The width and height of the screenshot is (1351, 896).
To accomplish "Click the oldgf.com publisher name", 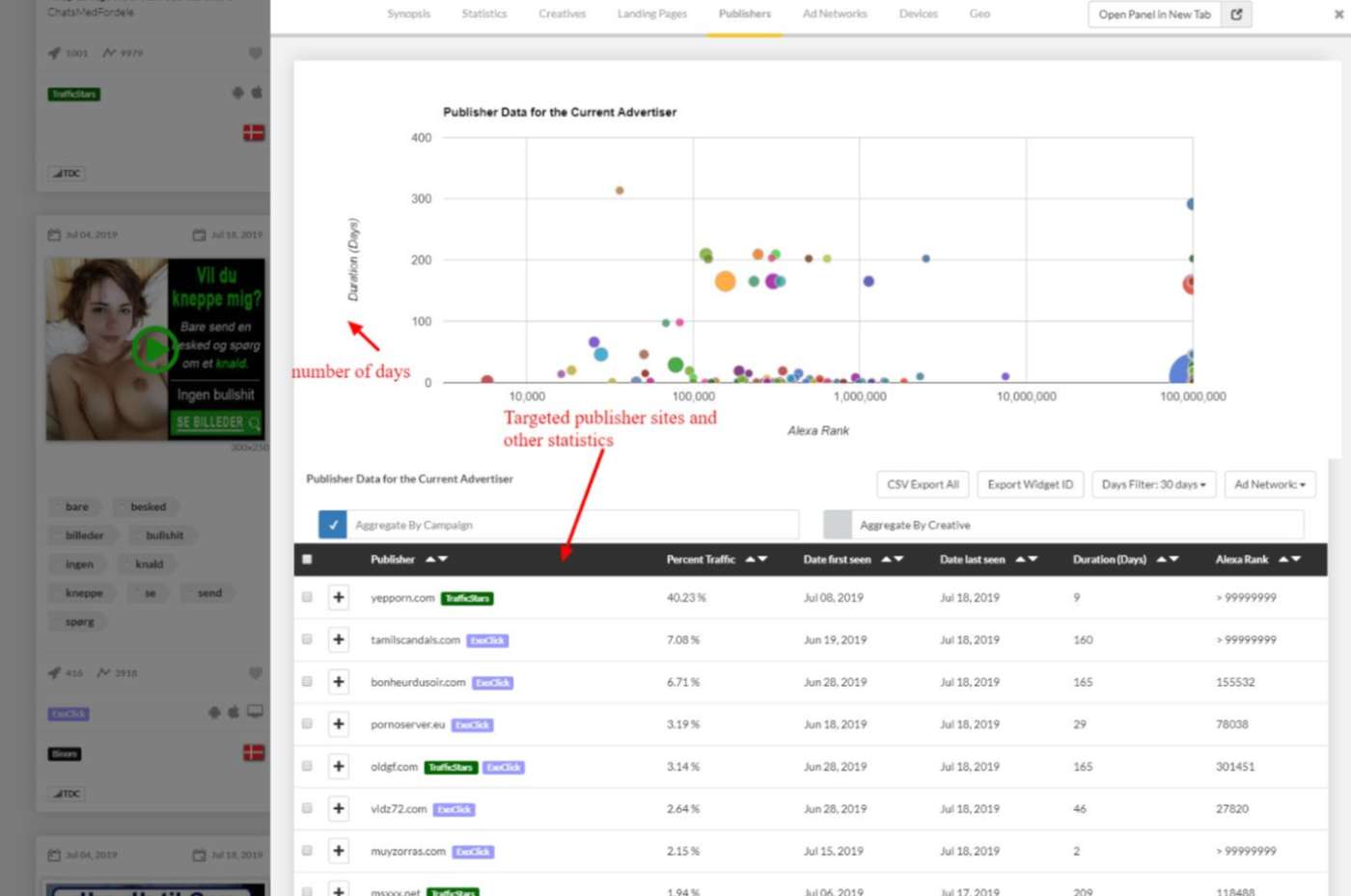I will pyautogui.click(x=394, y=767).
